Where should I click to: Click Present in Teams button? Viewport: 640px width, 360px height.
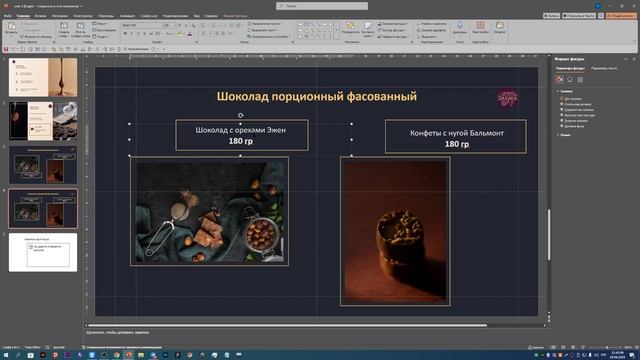pyautogui.click(x=579, y=16)
